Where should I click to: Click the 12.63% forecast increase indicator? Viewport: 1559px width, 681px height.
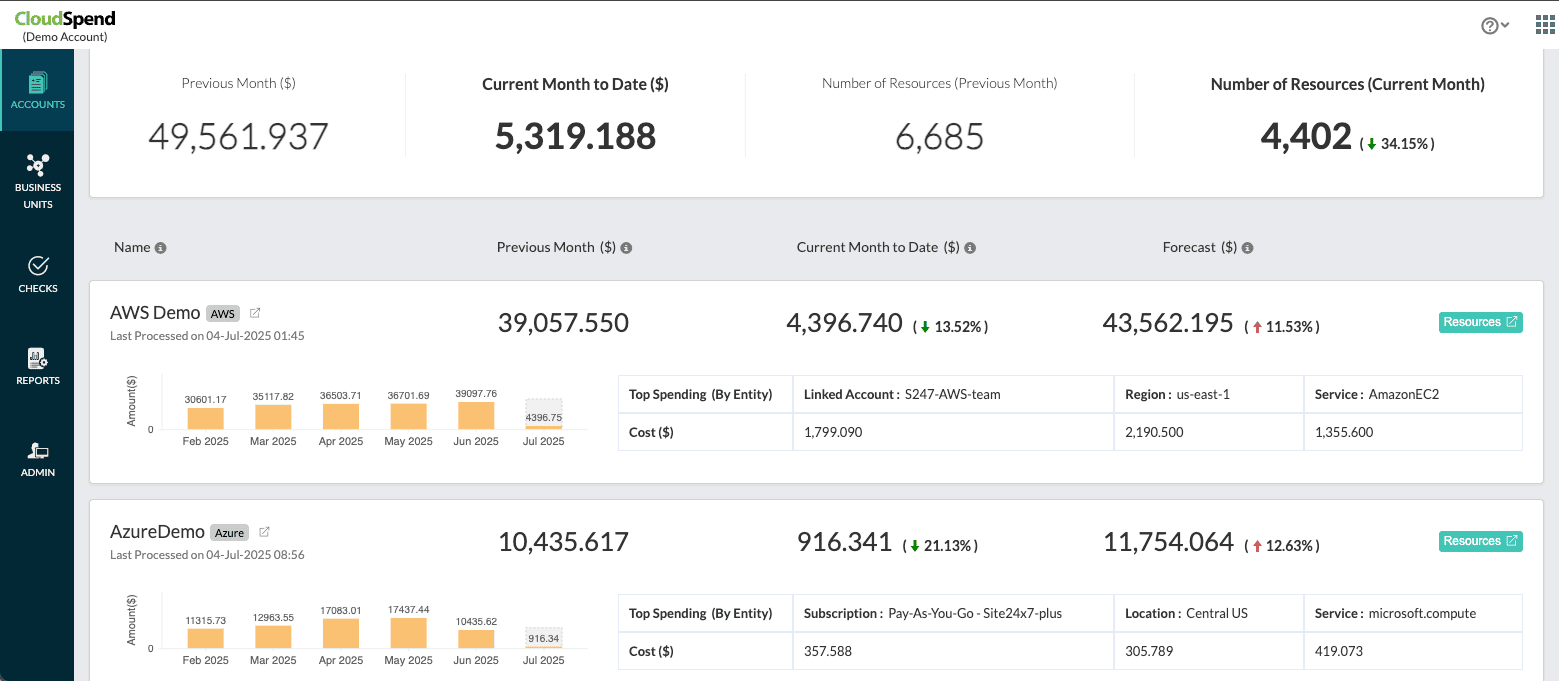coord(1282,545)
